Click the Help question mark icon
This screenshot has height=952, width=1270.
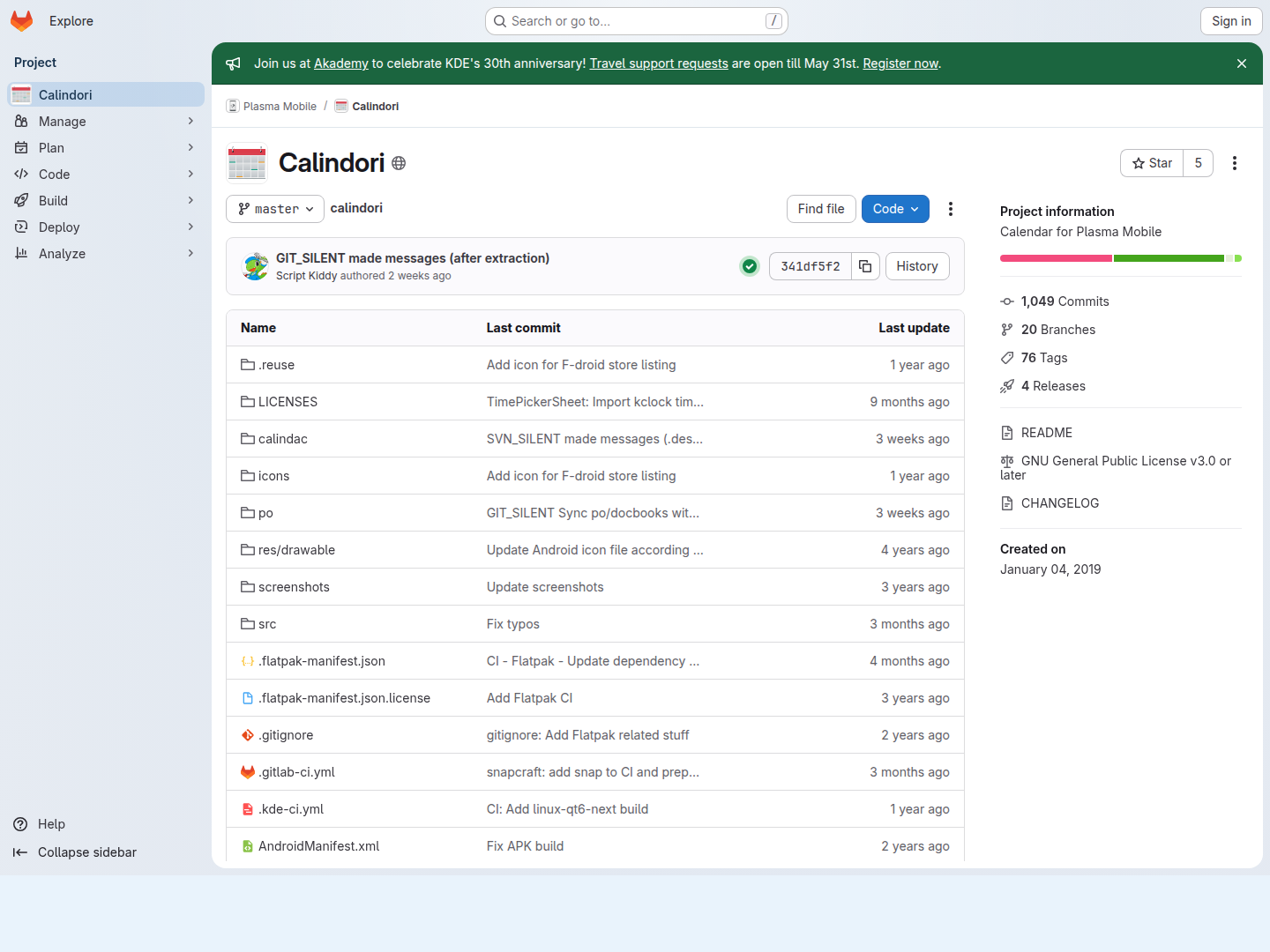[20, 824]
